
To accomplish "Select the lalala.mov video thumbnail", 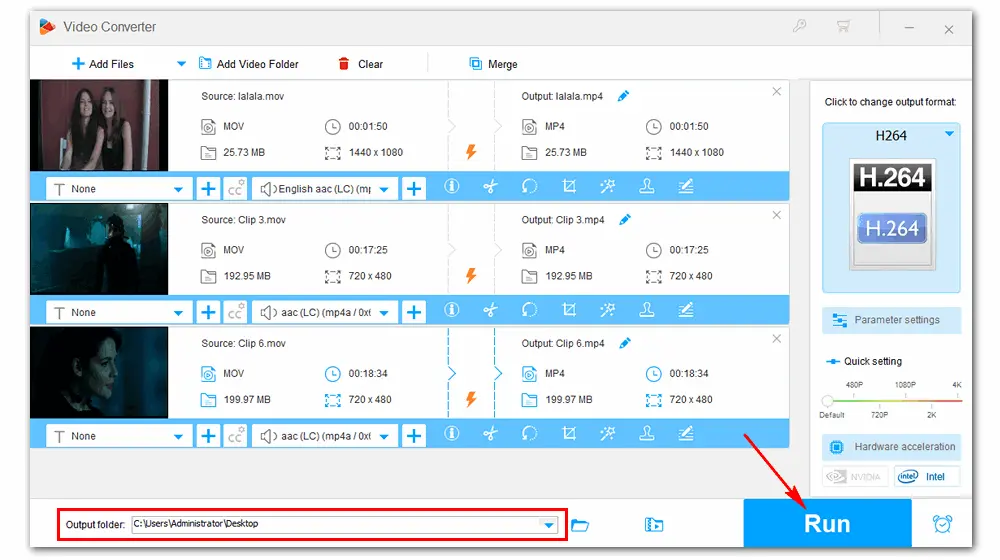I will coord(99,125).
